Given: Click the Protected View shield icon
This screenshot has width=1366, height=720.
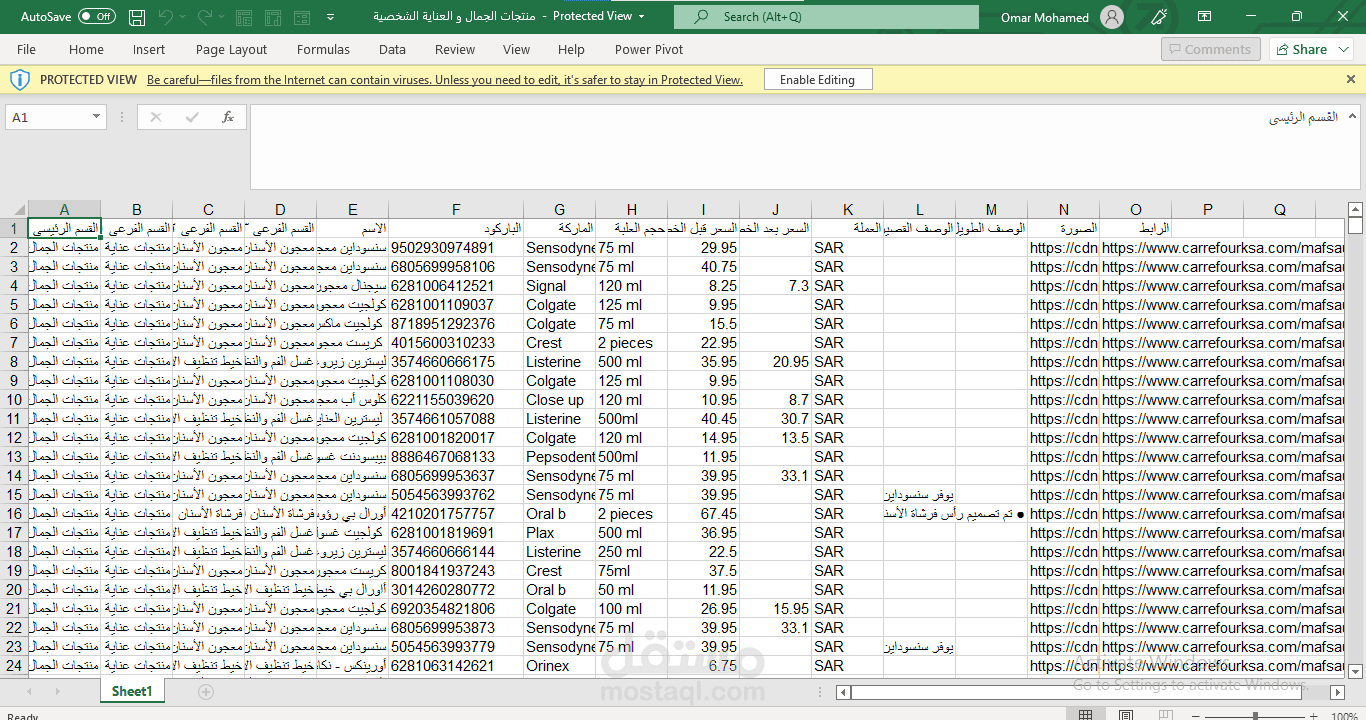Looking at the screenshot, I should (x=20, y=80).
